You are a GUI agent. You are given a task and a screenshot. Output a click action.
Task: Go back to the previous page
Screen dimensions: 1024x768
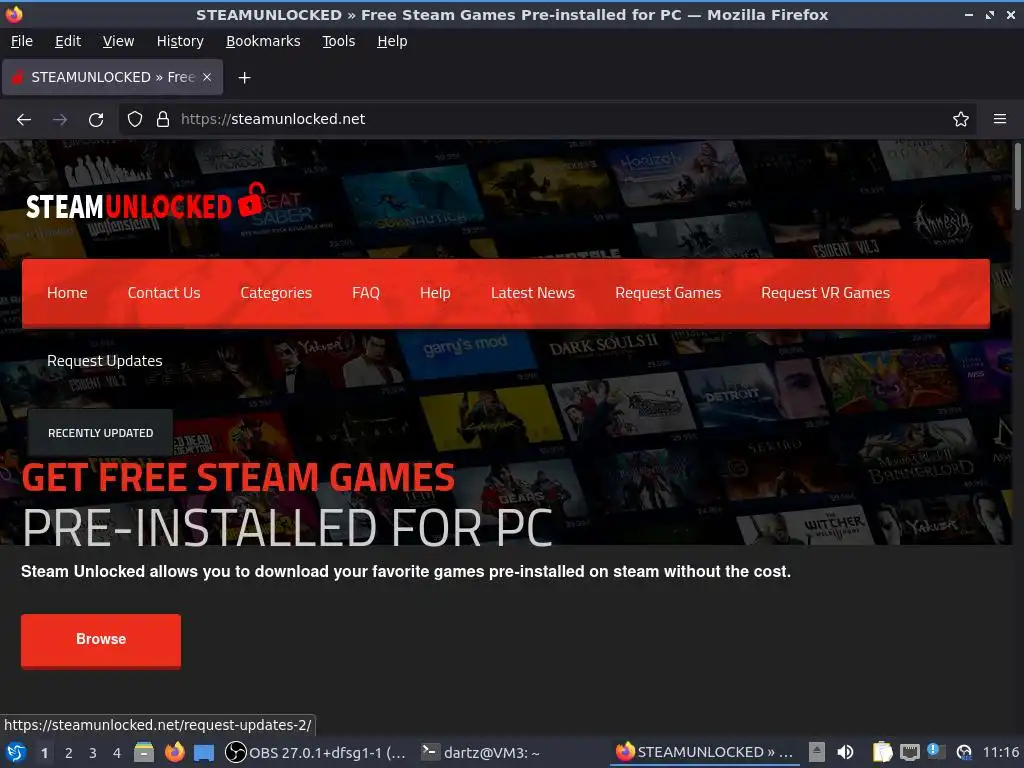(x=24, y=120)
